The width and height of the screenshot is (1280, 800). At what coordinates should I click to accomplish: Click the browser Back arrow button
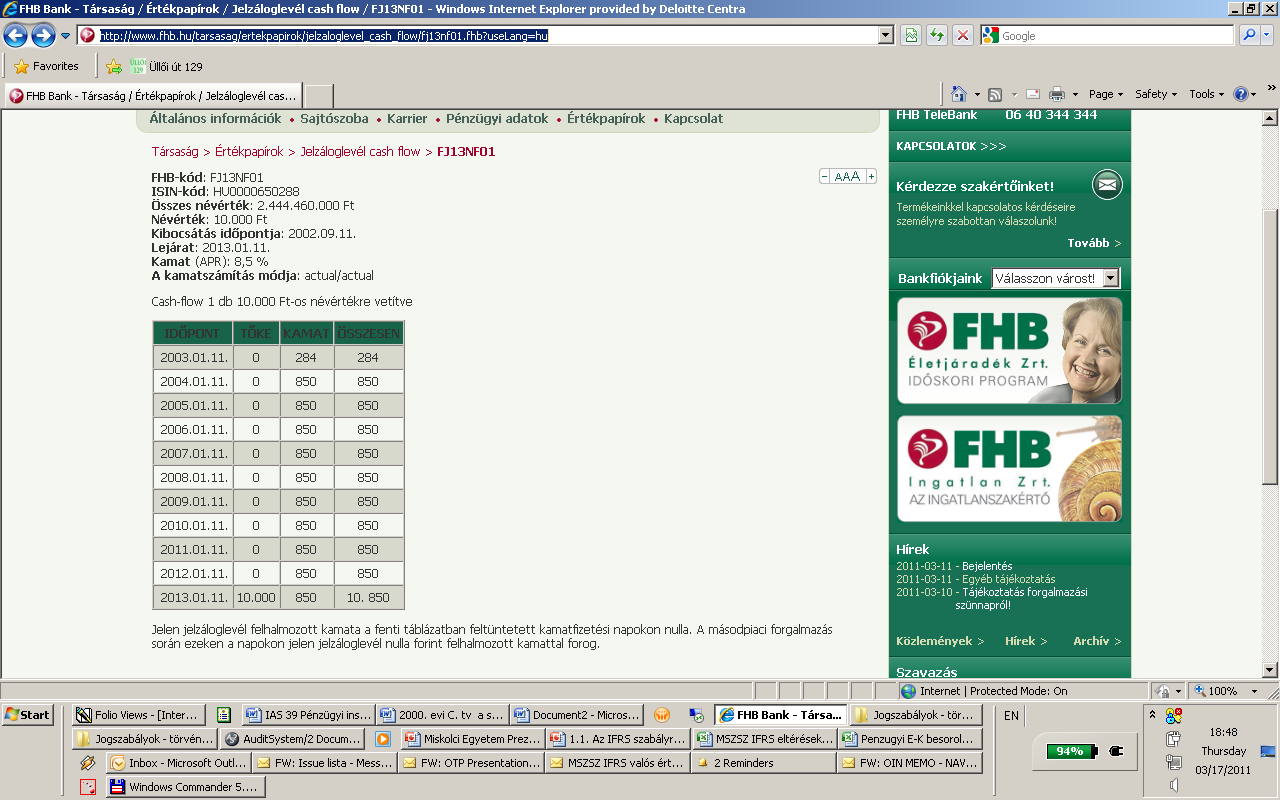(x=15, y=36)
